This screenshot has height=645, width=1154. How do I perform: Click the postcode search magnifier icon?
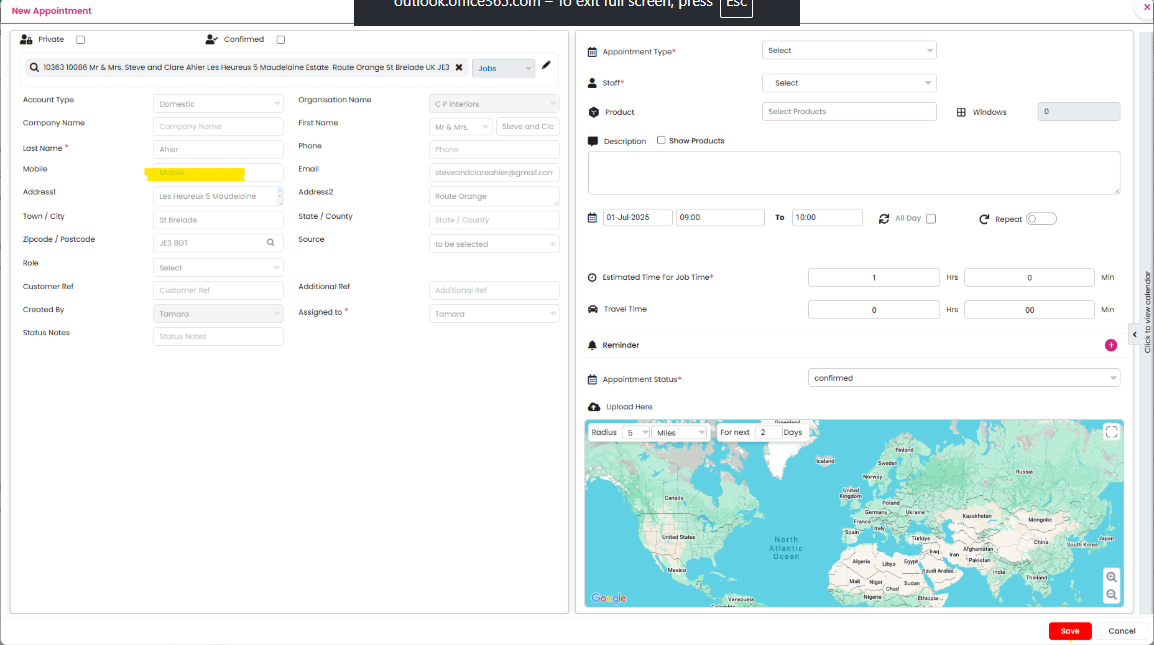coord(270,243)
